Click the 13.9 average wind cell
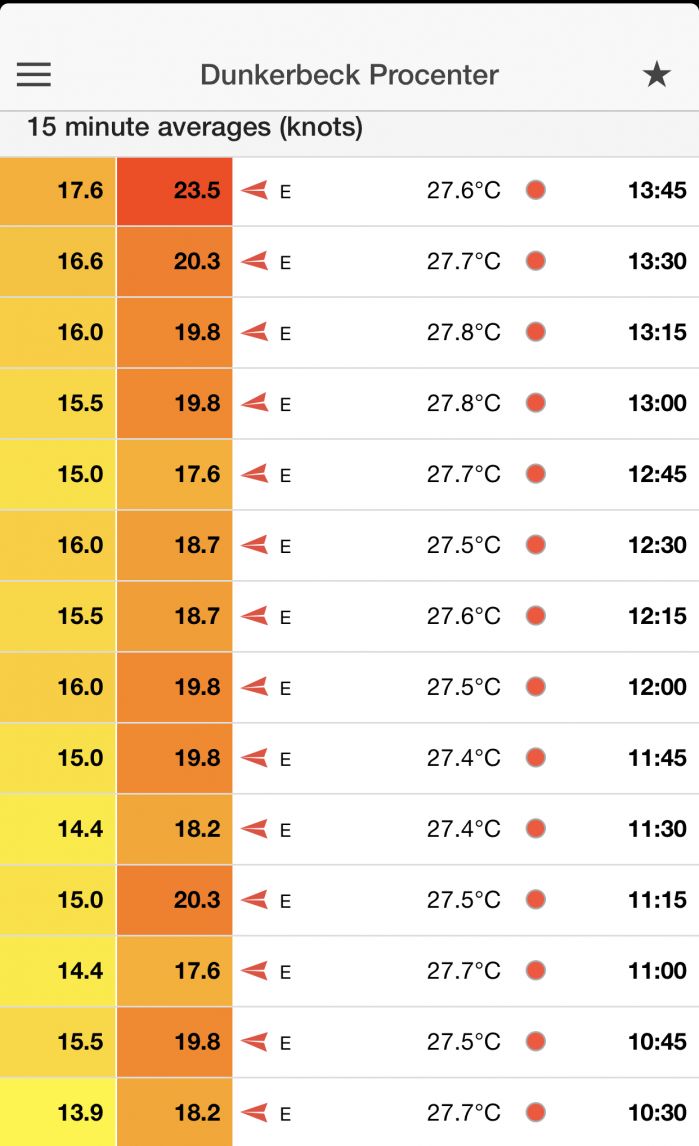 click(x=58, y=1113)
